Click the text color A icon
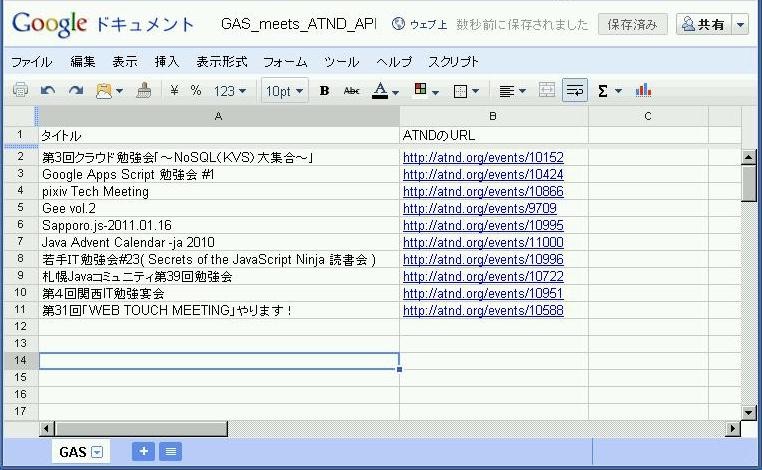 (380, 90)
